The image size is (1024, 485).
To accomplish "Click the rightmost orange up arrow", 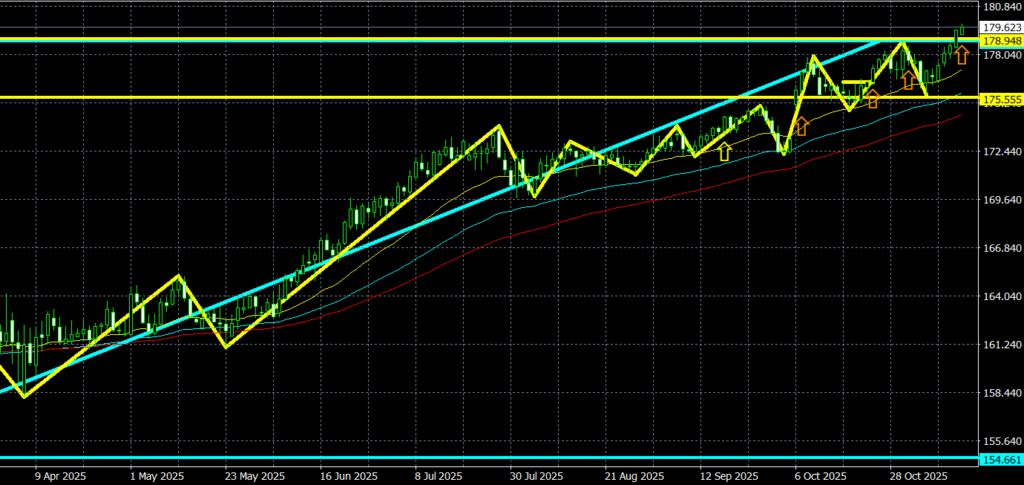I will (961, 55).
